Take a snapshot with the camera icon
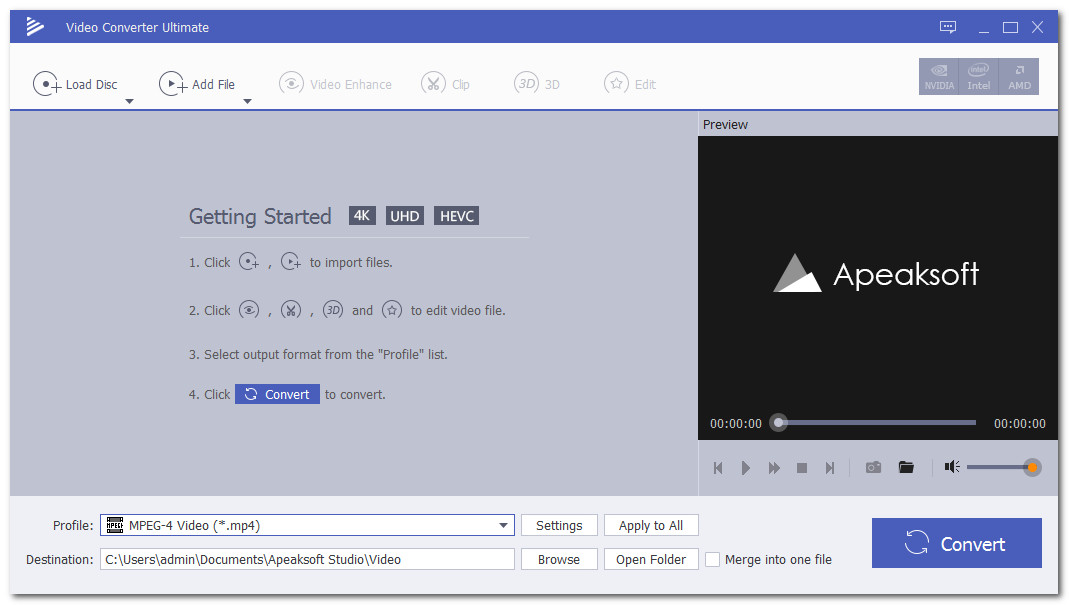This screenshot has height=605, width=1069. tap(873, 467)
